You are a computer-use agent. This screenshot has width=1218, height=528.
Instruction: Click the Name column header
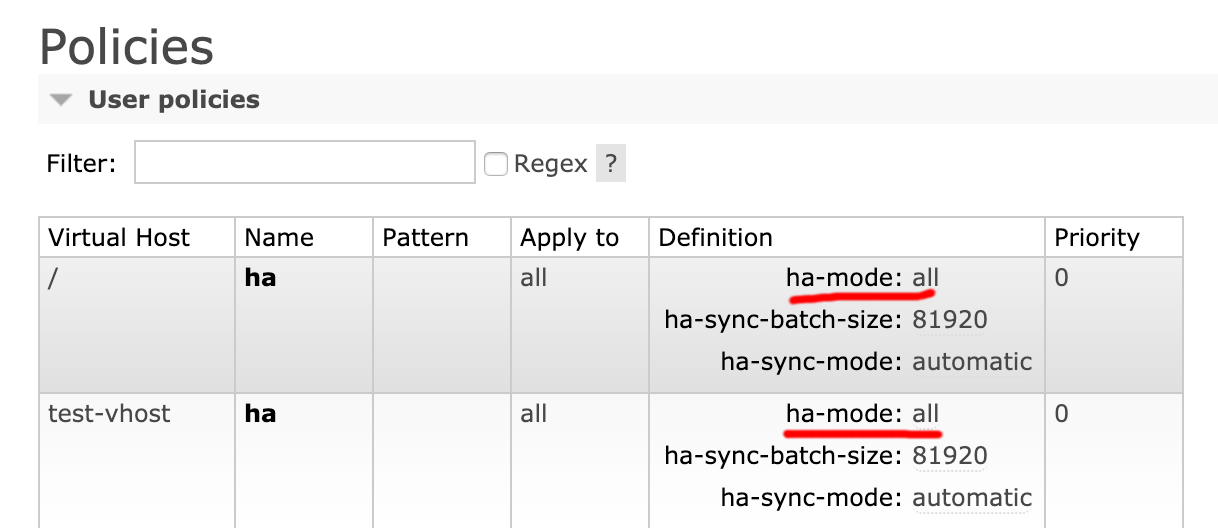(279, 238)
